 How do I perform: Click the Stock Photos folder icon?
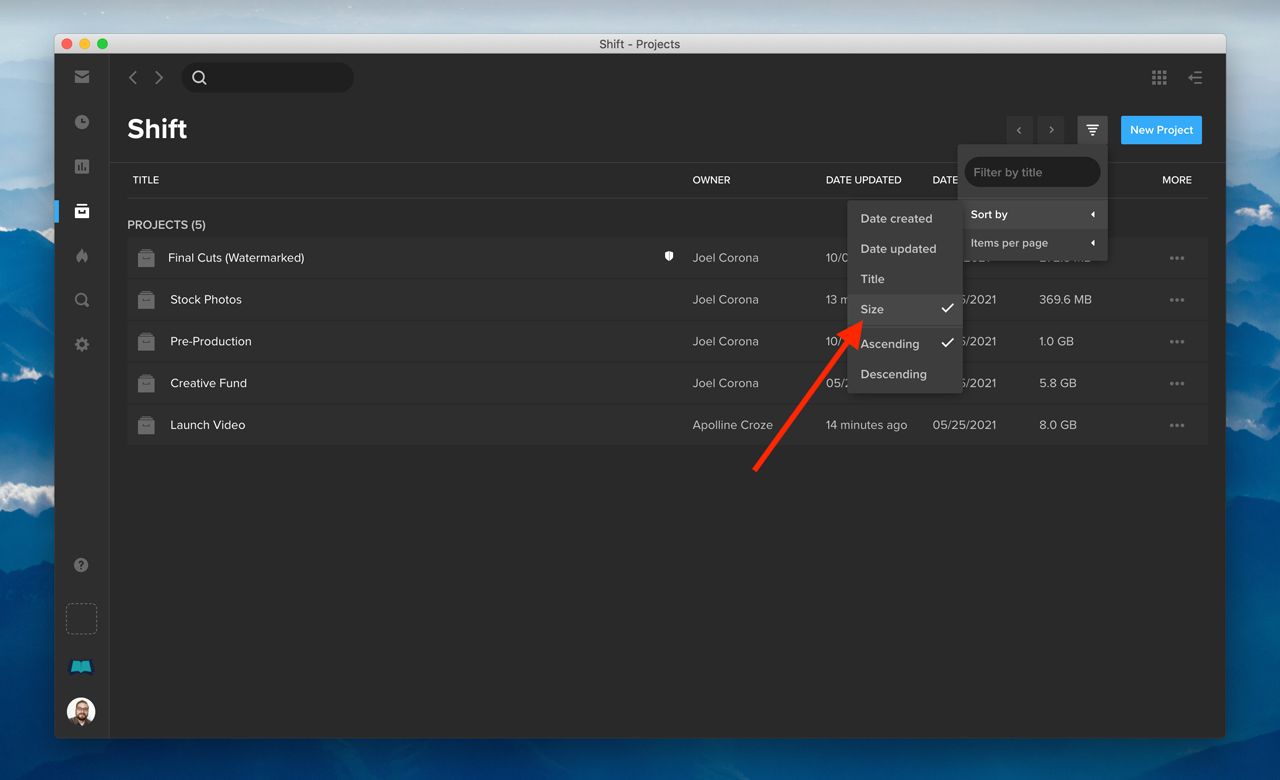click(146, 300)
